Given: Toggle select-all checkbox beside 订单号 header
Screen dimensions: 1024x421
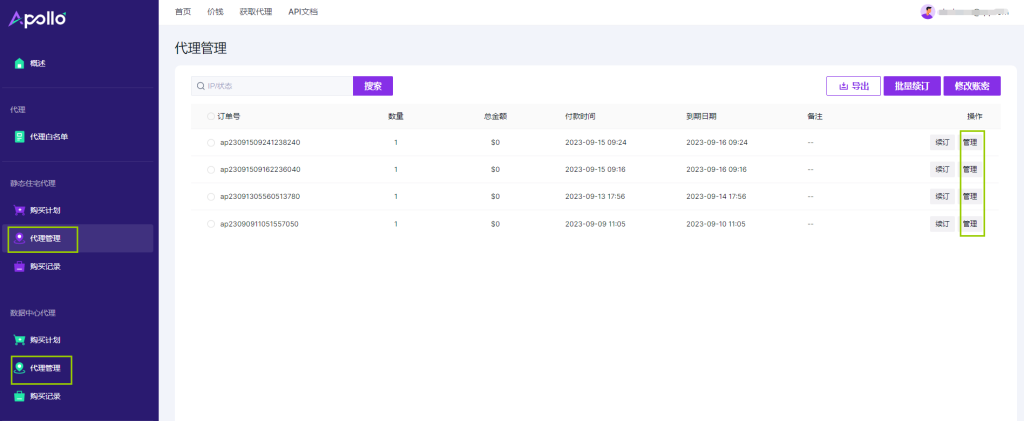Looking at the screenshot, I should tap(211, 116).
